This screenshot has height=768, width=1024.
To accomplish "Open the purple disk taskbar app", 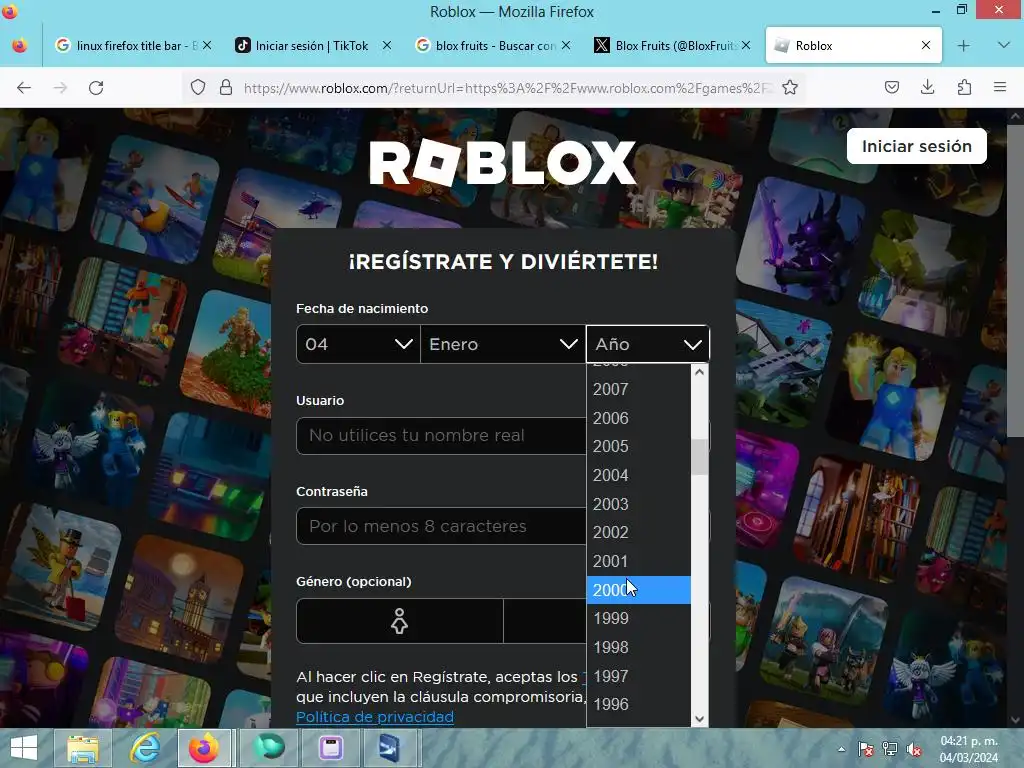I will coord(331,748).
